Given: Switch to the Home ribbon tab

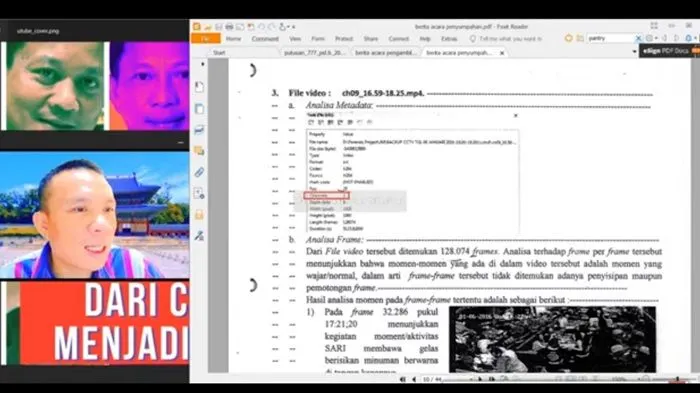Looking at the screenshot, I should click(x=233, y=39).
